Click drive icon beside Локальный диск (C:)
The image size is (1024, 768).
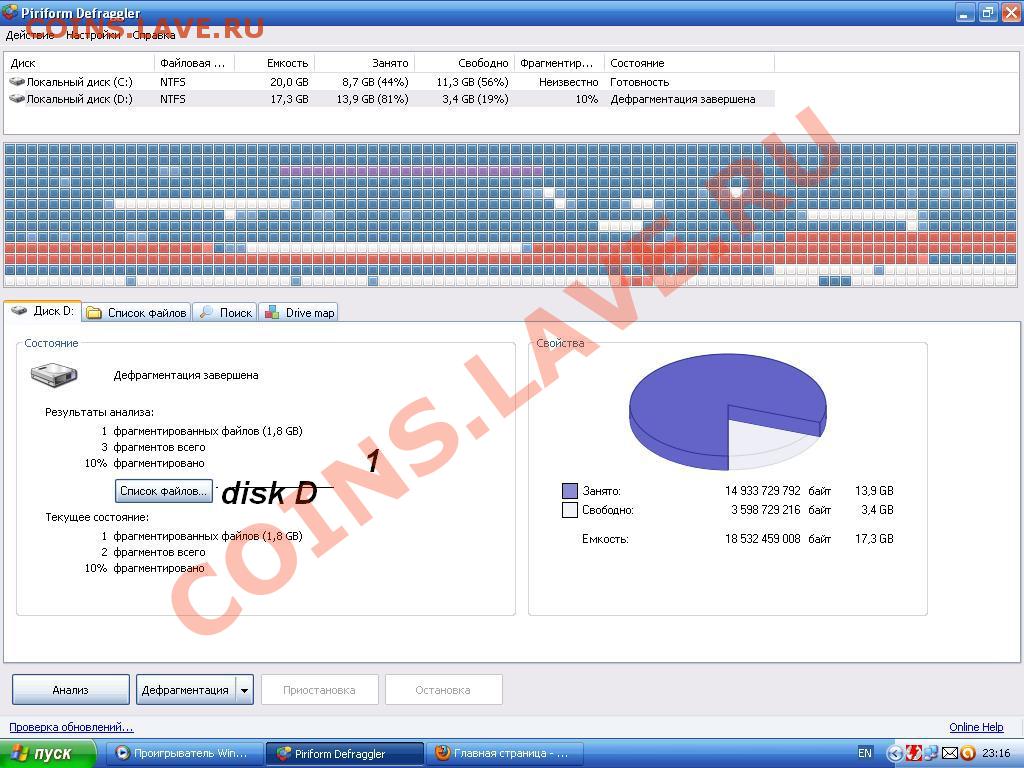[16, 82]
